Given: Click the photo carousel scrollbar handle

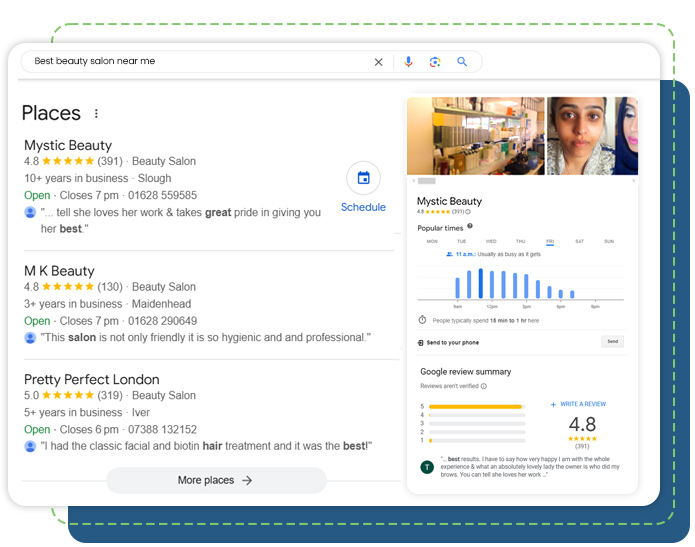Looking at the screenshot, I should tap(426, 181).
